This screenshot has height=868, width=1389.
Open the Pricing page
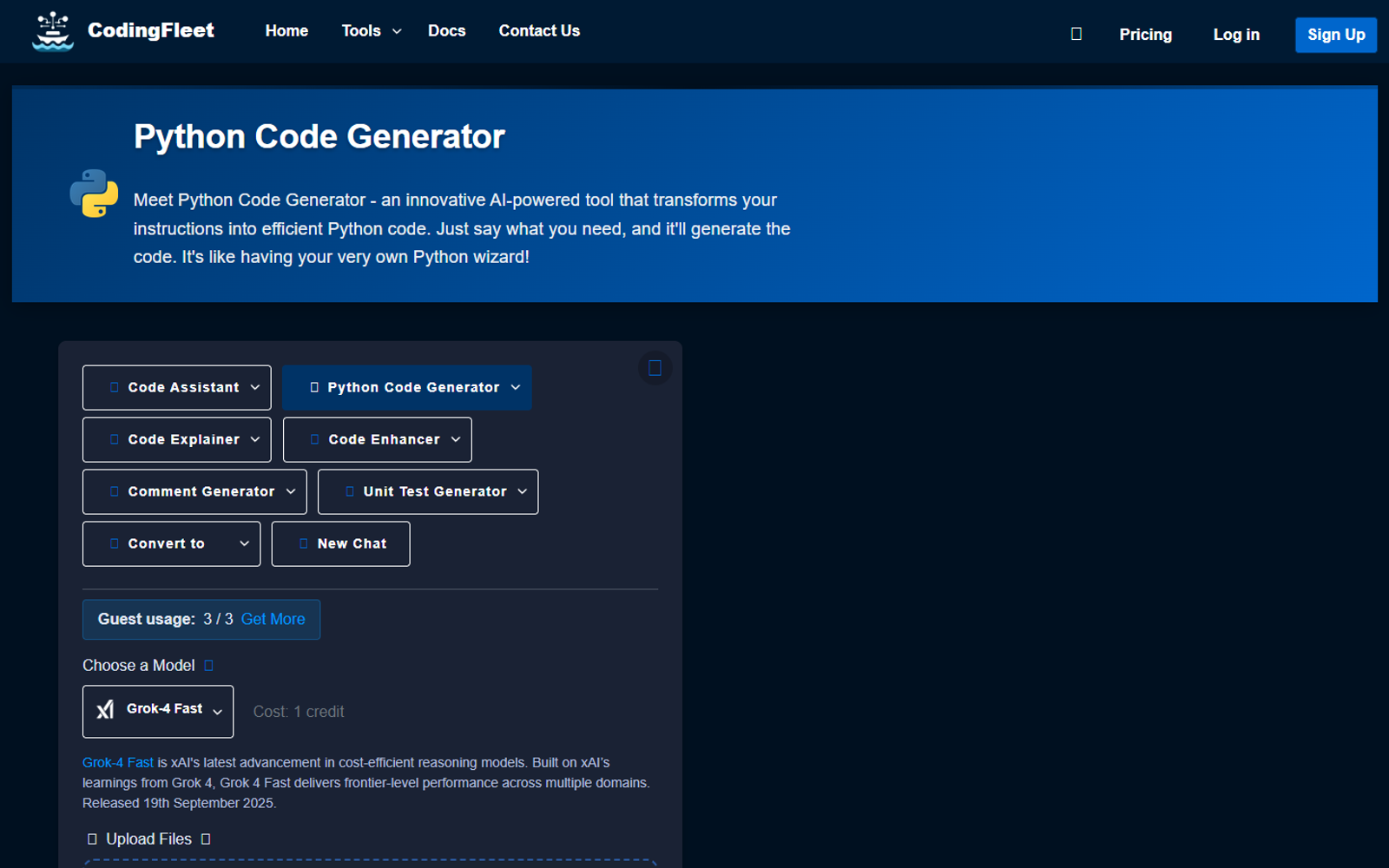click(1146, 35)
